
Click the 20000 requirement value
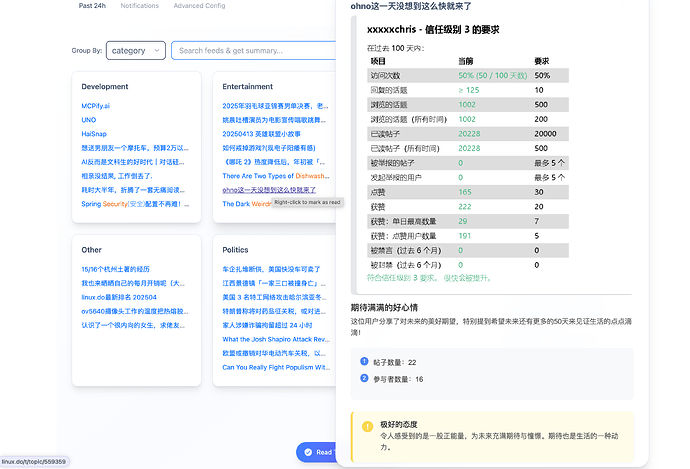tap(545, 134)
